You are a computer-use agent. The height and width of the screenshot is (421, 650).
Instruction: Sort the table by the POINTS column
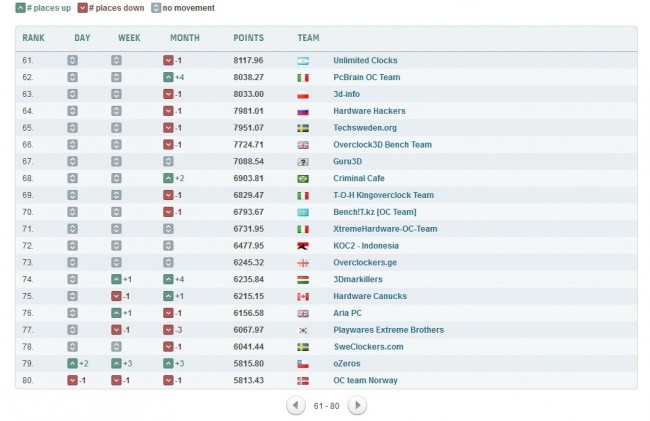[248, 38]
